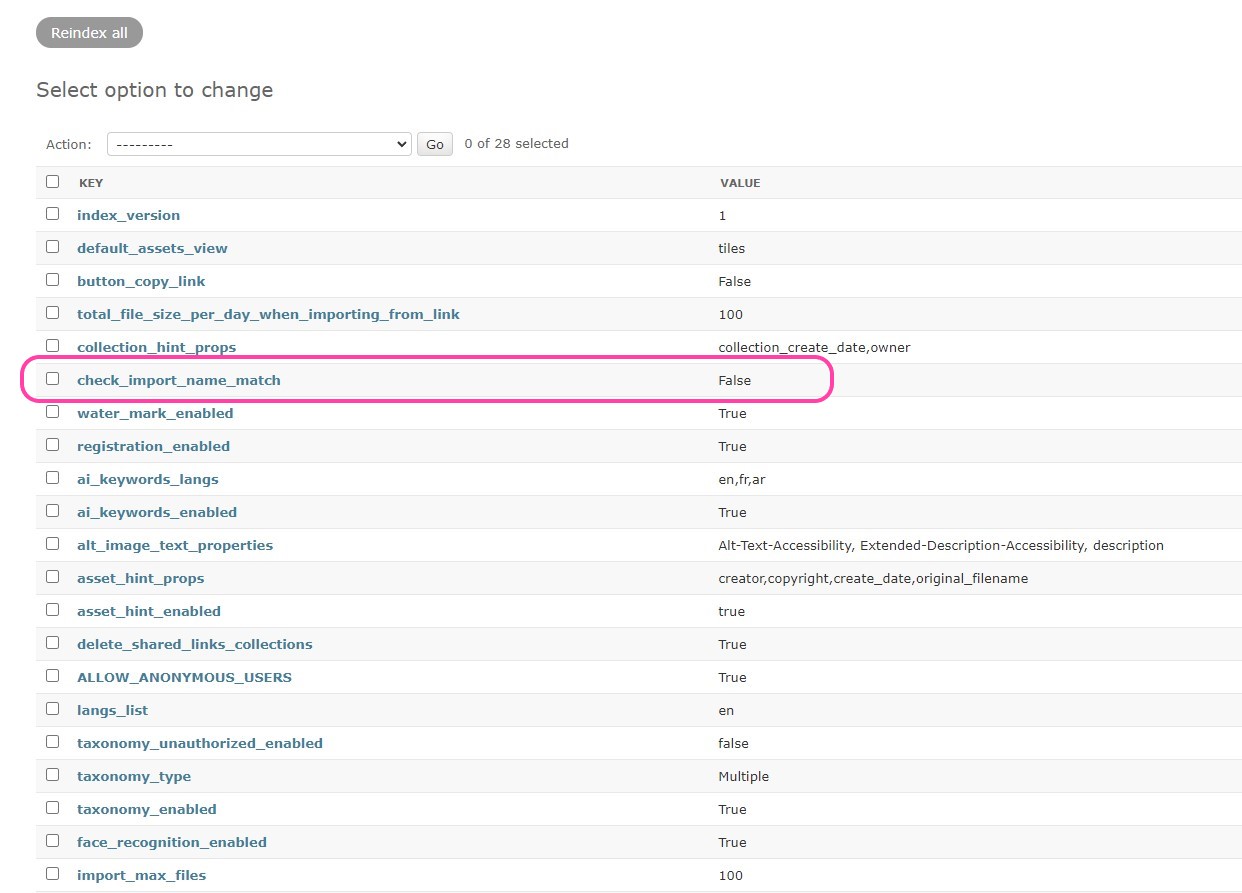This screenshot has height=893, width=1242.
Task: Click the Reindex all button
Action: tap(89, 32)
